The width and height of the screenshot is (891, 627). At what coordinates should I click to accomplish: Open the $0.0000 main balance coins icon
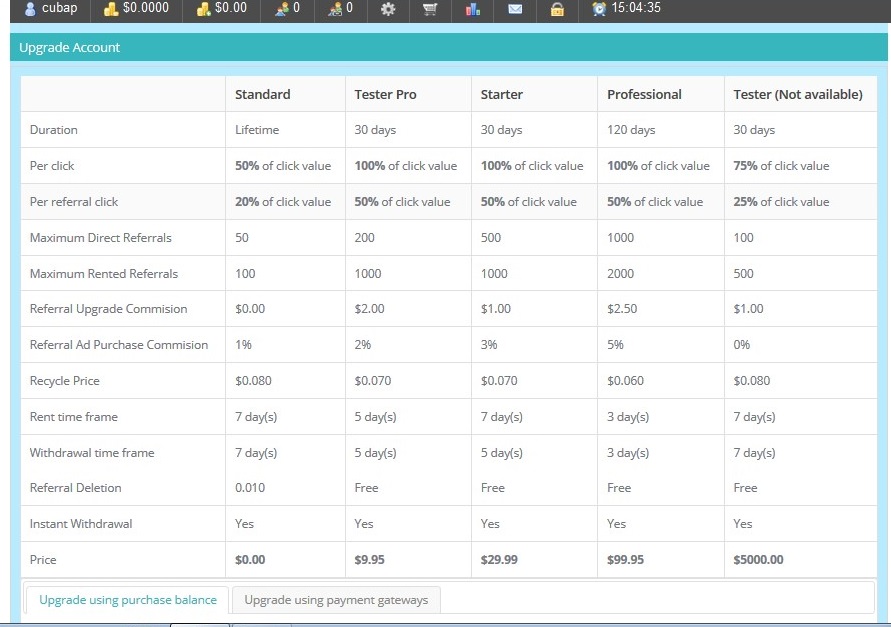click(x=111, y=9)
